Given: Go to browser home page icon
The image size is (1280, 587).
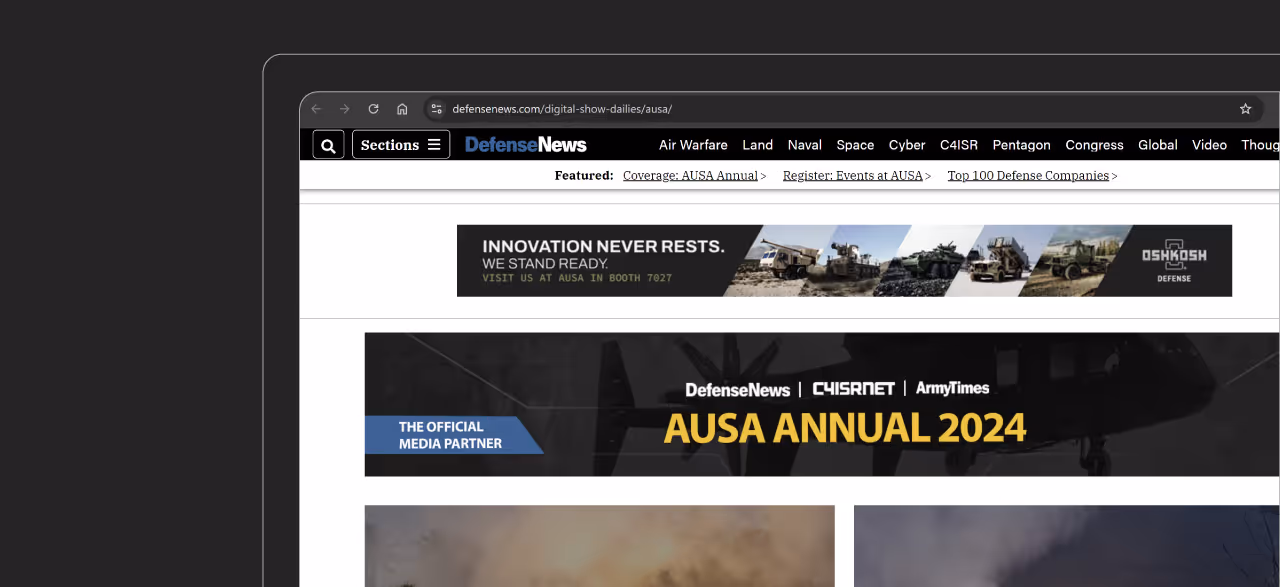Looking at the screenshot, I should pos(402,109).
